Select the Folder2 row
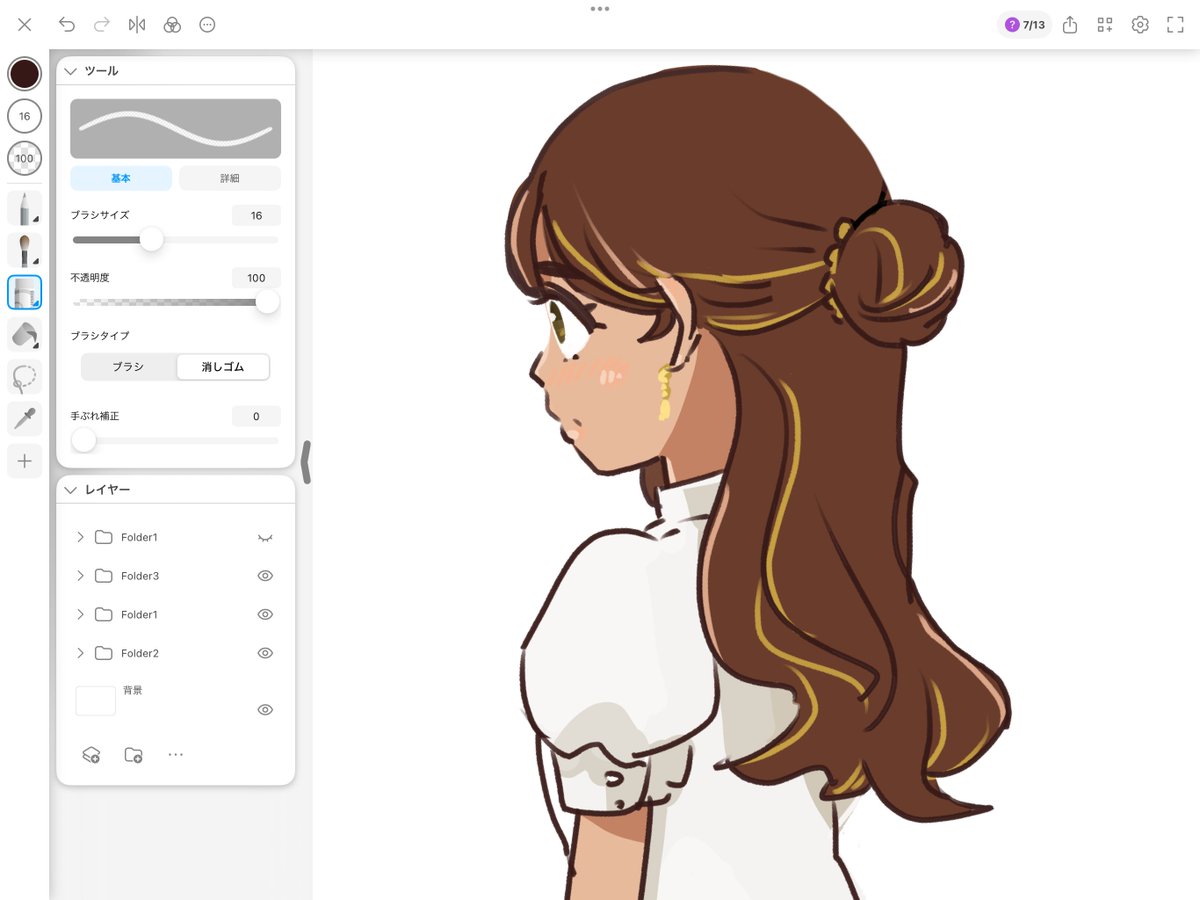 click(175, 653)
